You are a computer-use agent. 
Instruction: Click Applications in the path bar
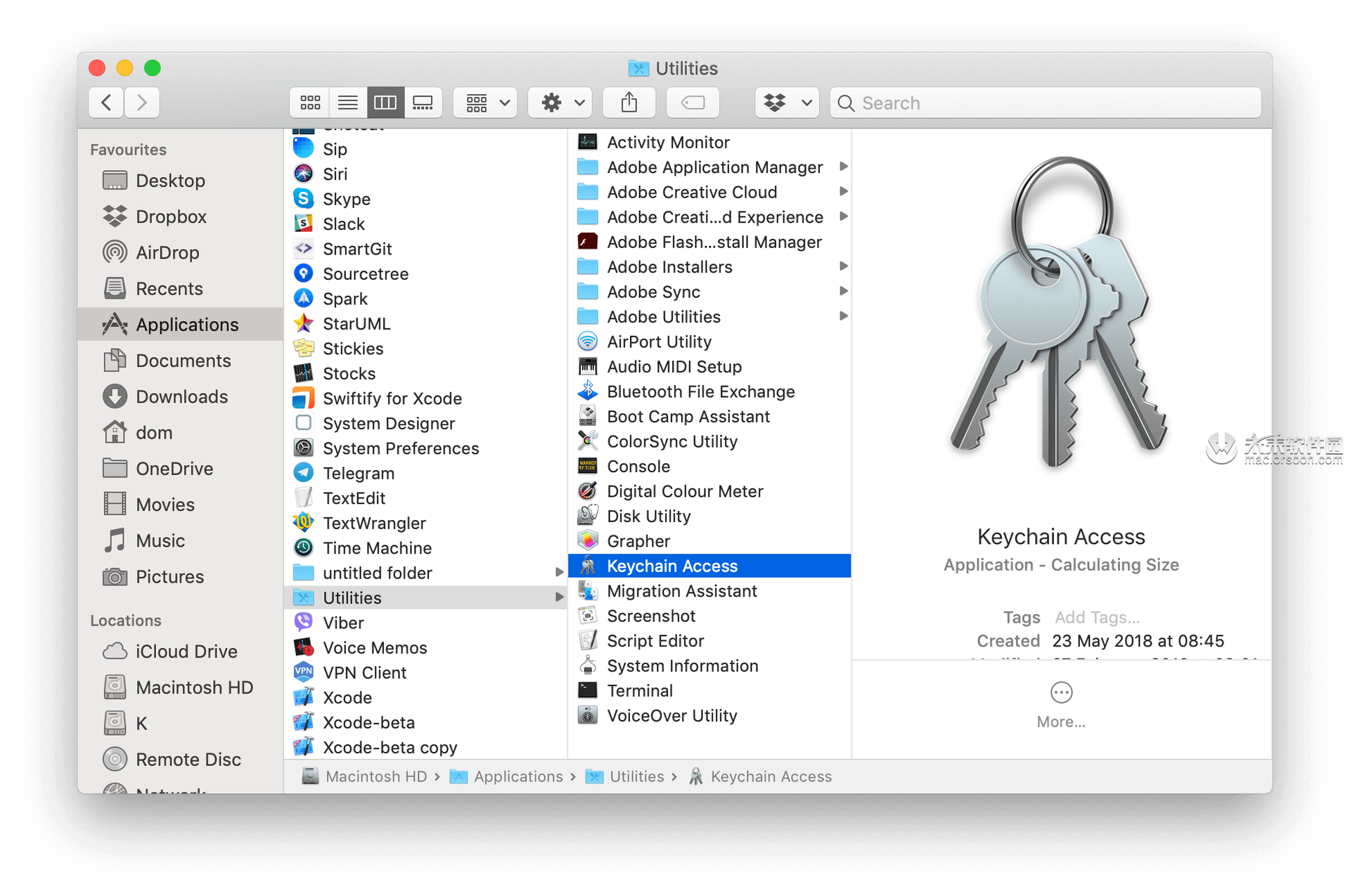tap(517, 777)
